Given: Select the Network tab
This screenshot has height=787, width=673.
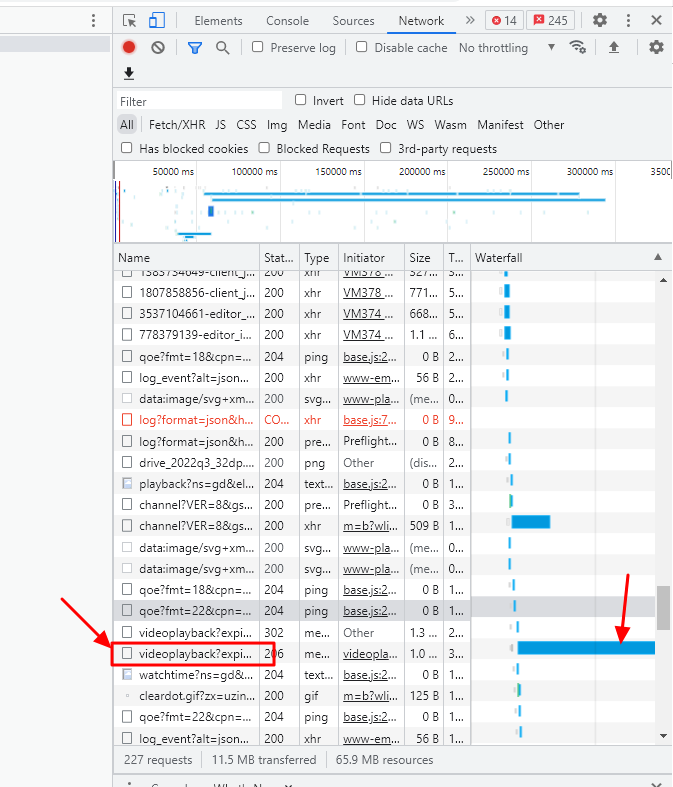Looking at the screenshot, I should pos(421,21).
